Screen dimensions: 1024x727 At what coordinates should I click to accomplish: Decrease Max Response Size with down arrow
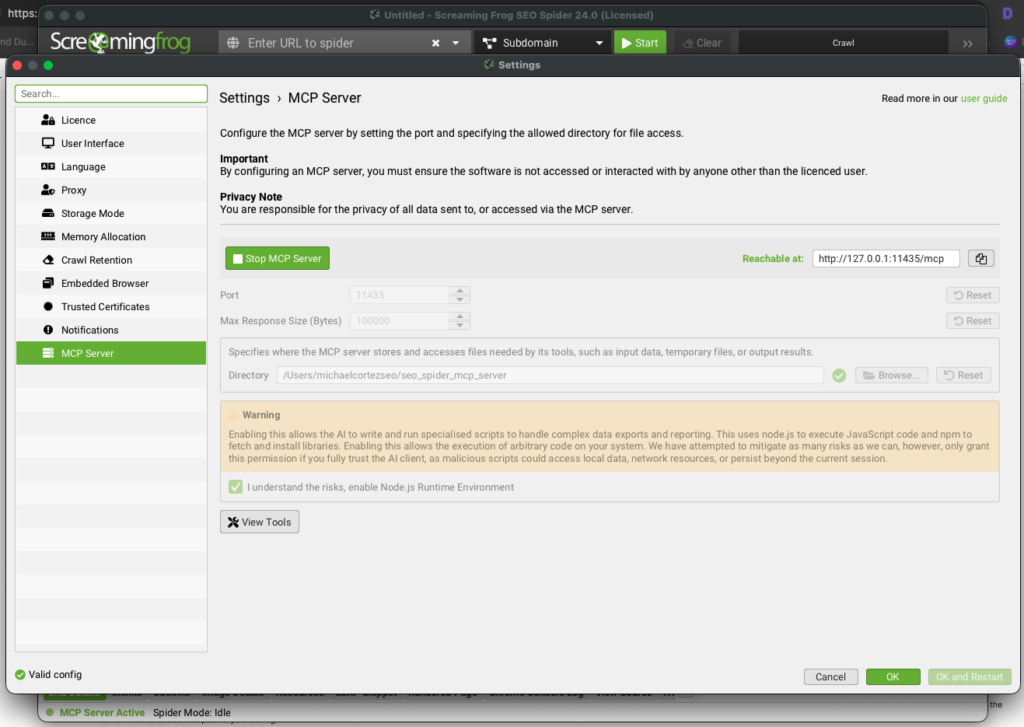coord(460,325)
